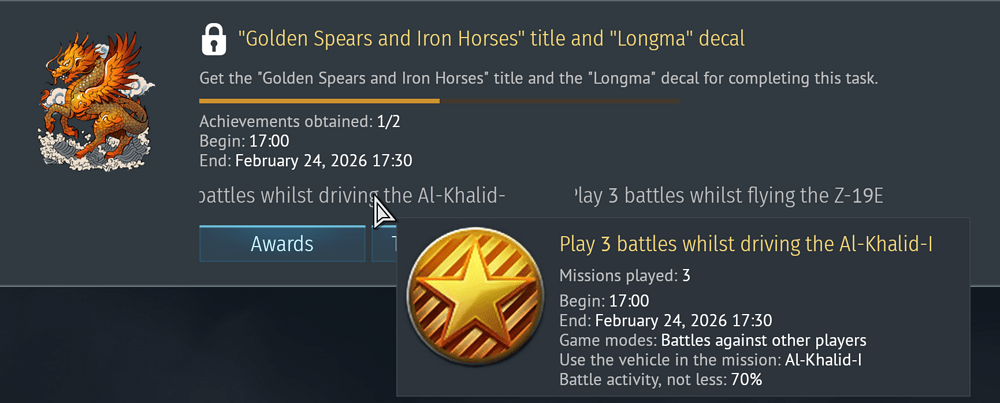
Task: Open the Awards button
Action: click(x=282, y=244)
